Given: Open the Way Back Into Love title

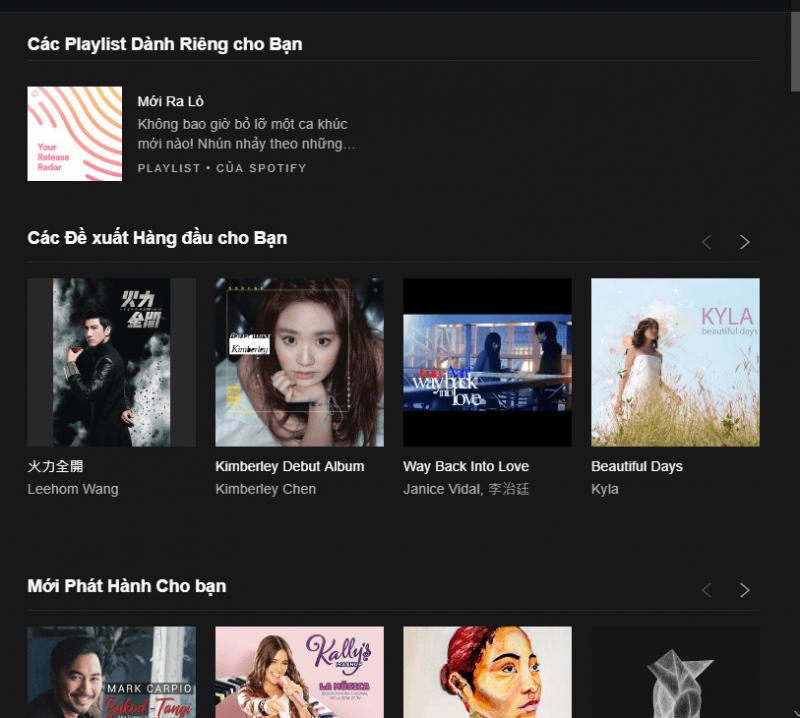Looking at the screenshot, I should coord(466,466).
